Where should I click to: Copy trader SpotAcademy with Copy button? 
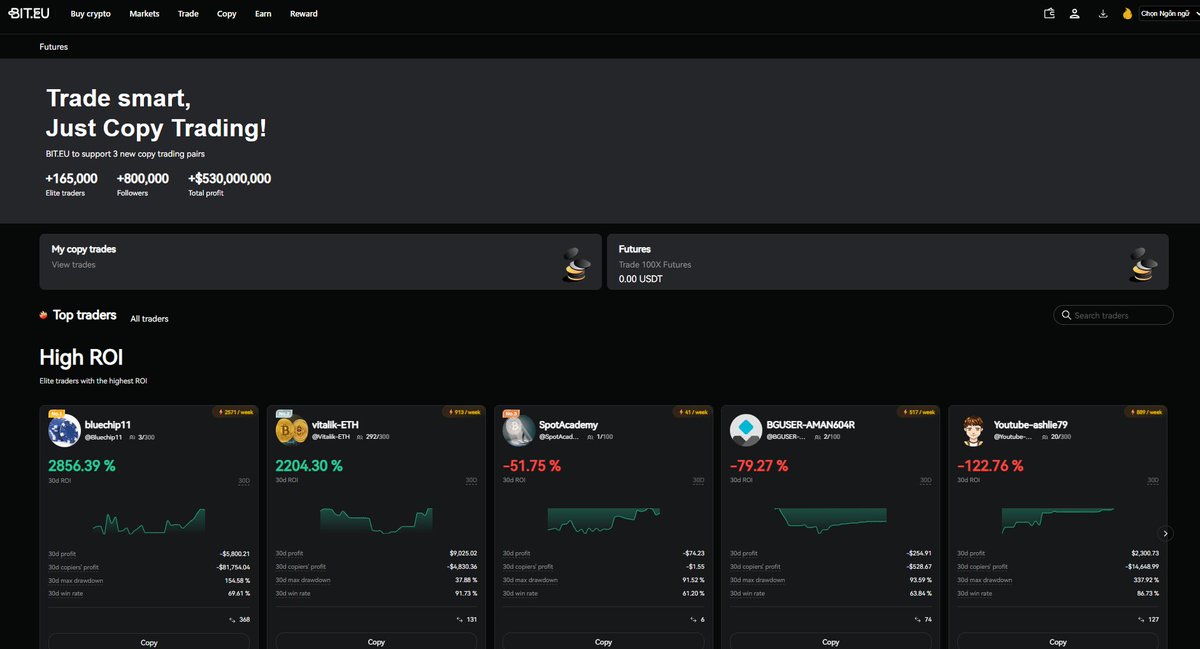point(603,641)
